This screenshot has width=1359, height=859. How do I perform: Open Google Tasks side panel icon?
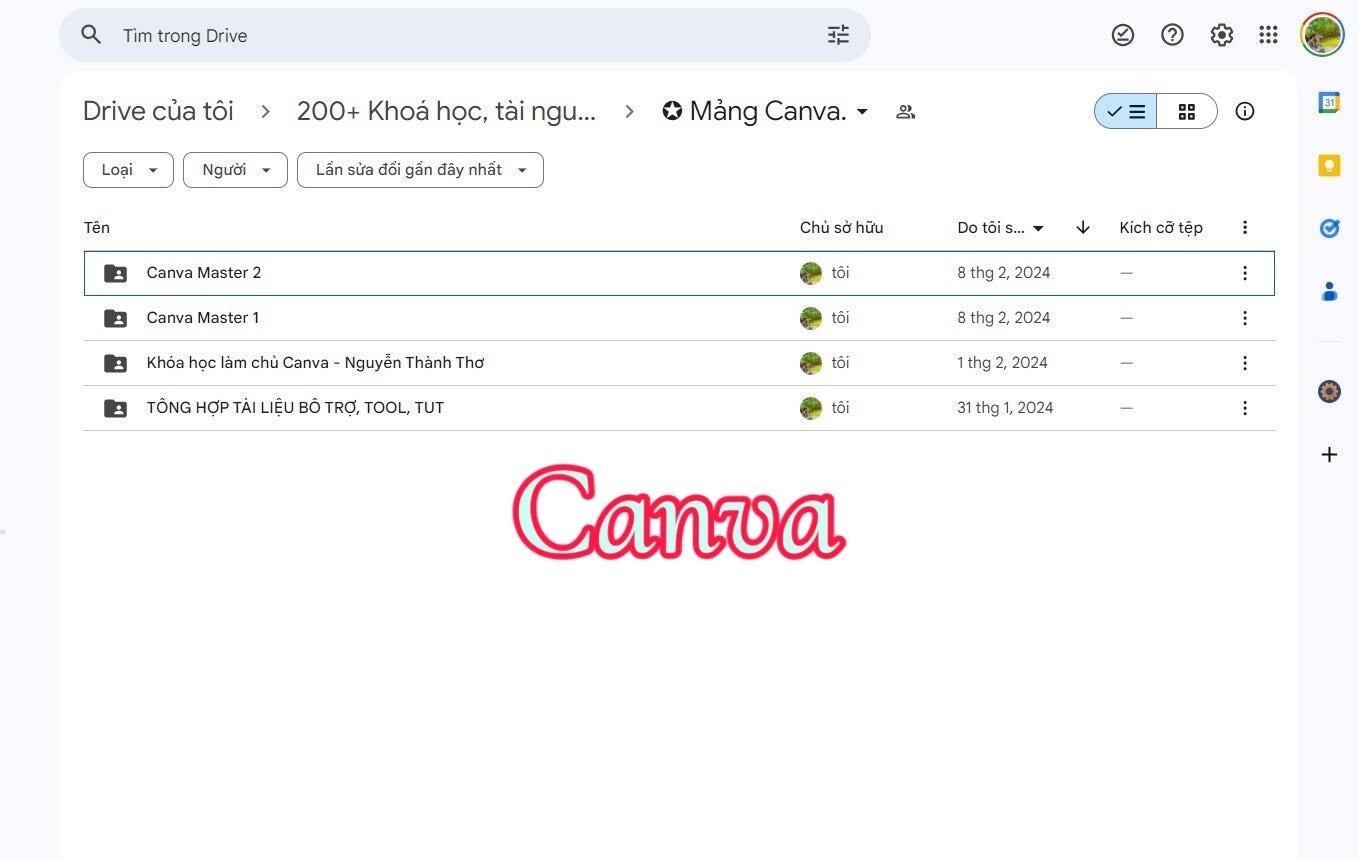click(x=1329, y=229)
